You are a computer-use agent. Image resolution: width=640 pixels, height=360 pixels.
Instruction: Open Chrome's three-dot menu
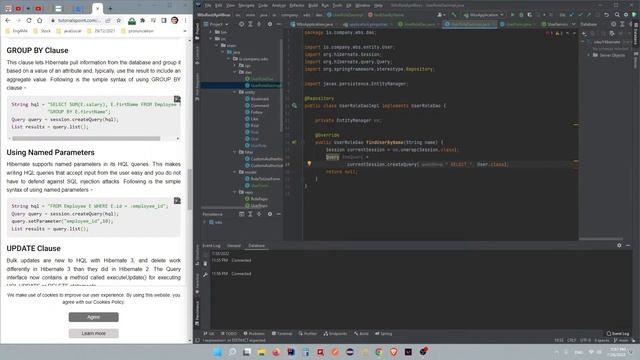(186, 20)
